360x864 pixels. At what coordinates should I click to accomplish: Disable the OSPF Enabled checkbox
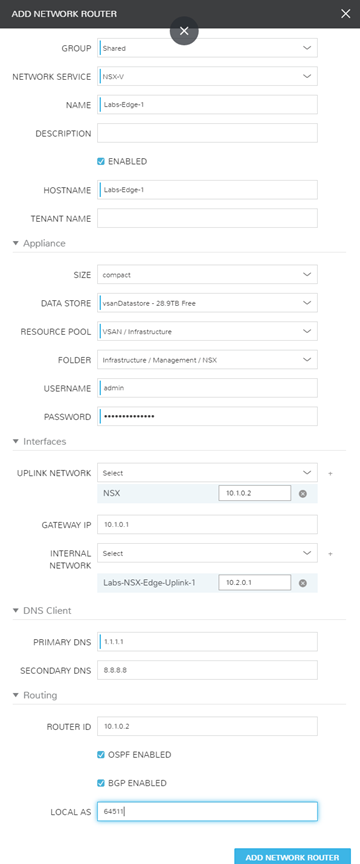[x=100, y=754]
